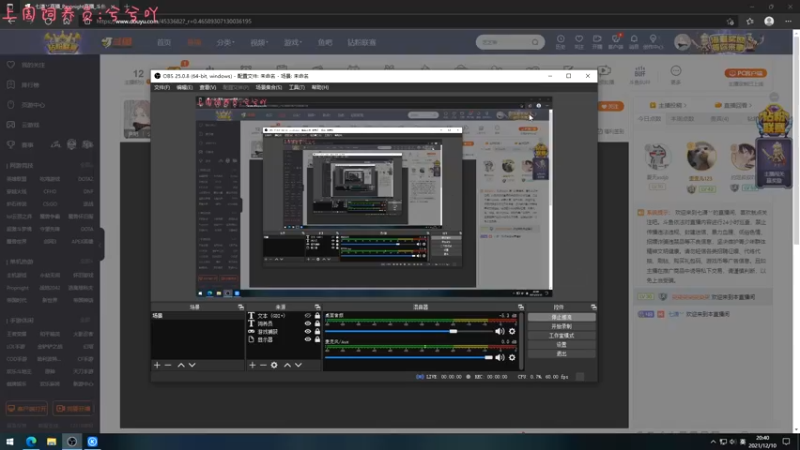Image resolution: width=800 pixels, height=450 pixels.
Task: Open Microsoft Edge from taskbar
Action: point(31,442)
